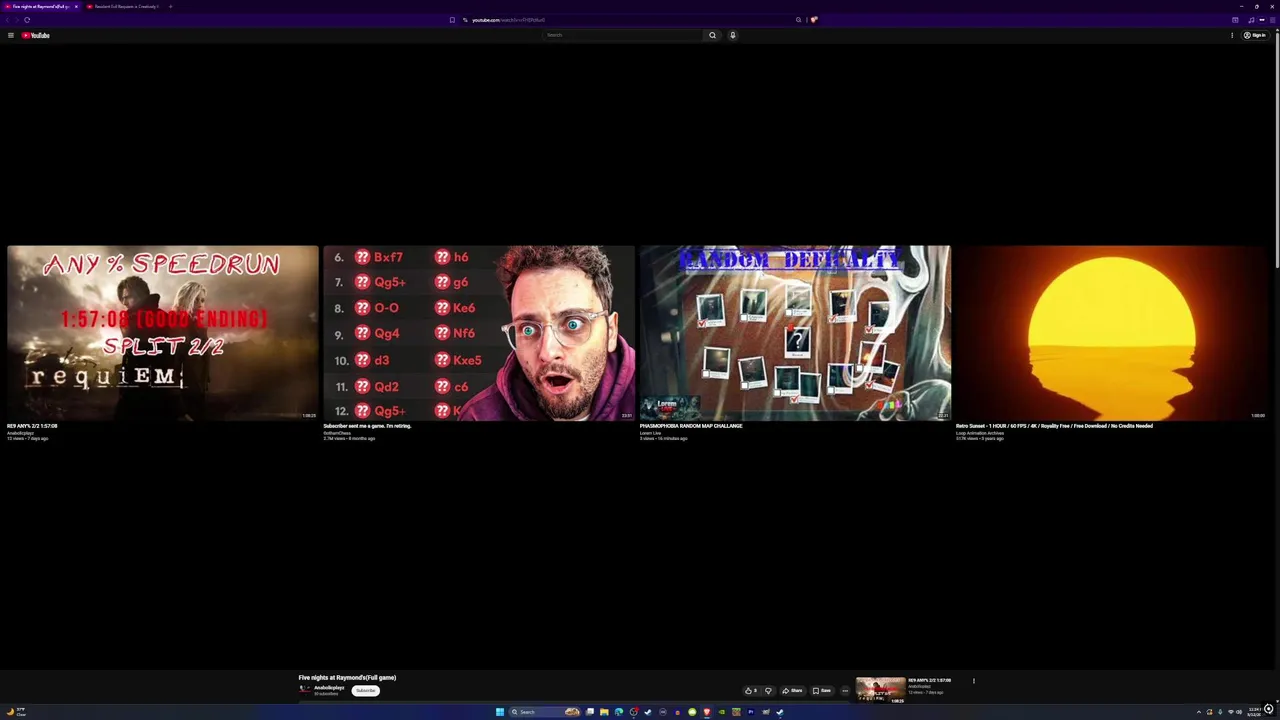Open the Retro Sunset video thumbnail
1280x720 pixels.
(1111, 333)
